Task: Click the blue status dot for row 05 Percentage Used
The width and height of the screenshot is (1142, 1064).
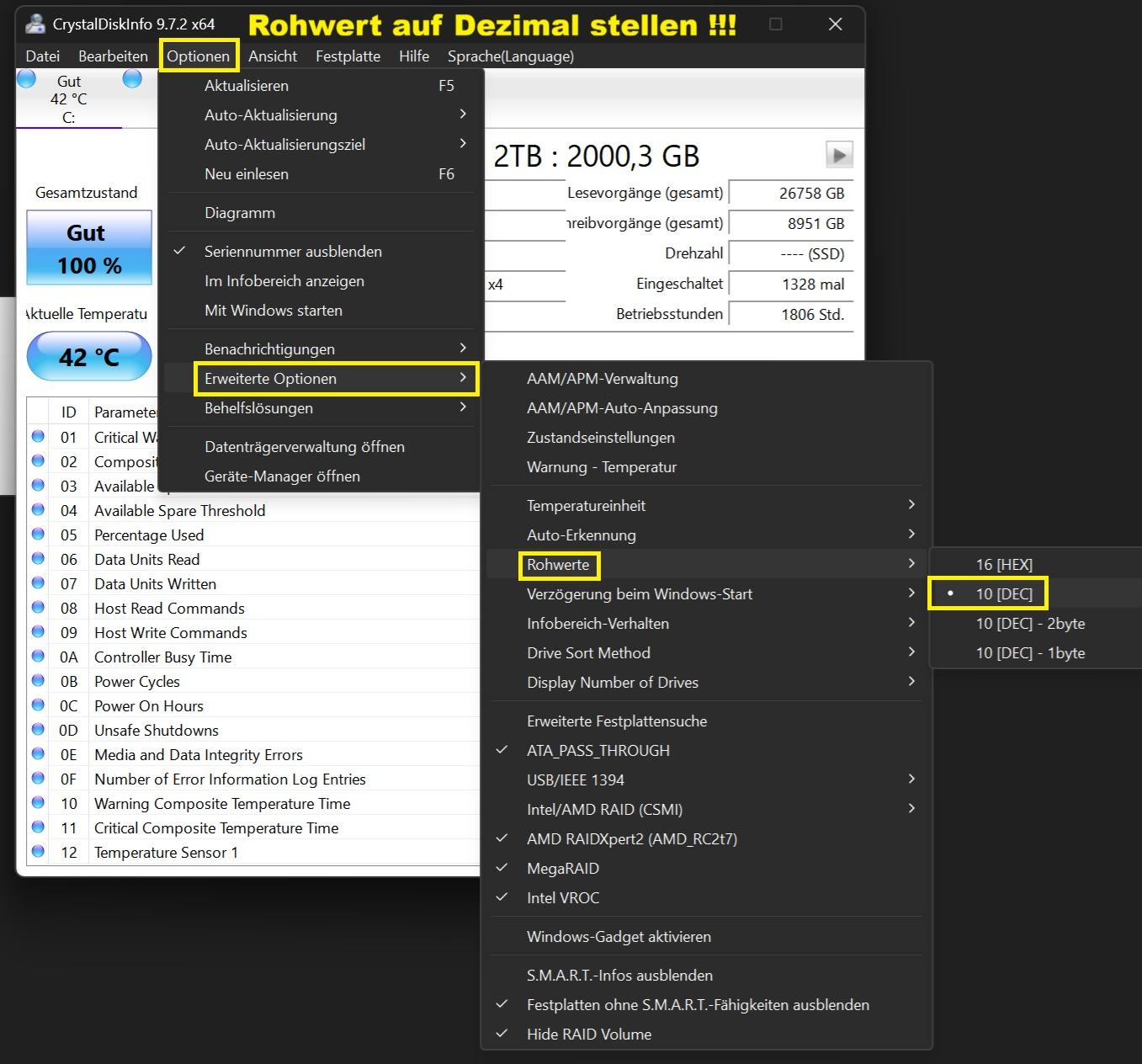Action: click(x=38, y=535)
